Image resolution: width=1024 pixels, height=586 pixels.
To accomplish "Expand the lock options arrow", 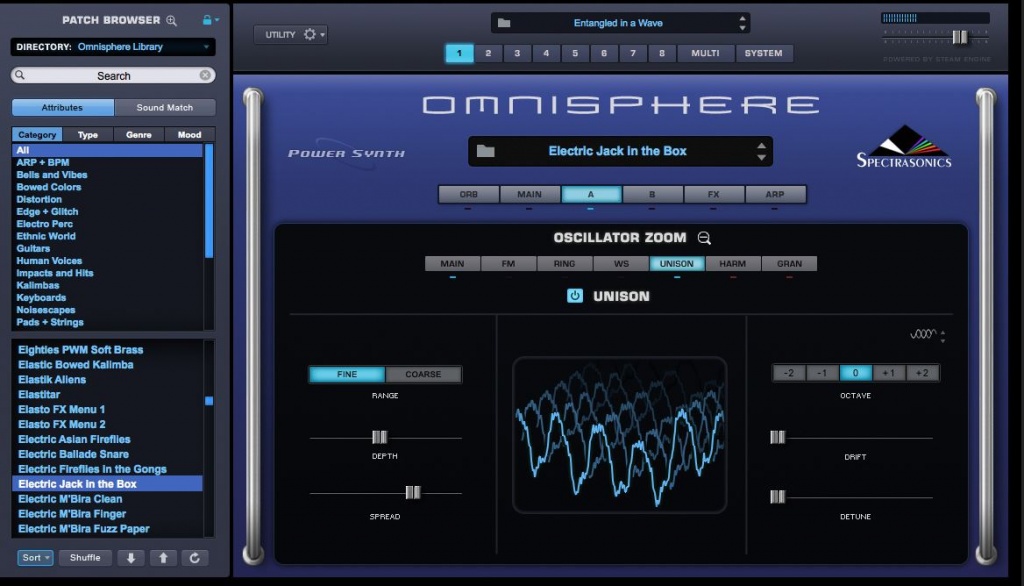I will point(217,20).
